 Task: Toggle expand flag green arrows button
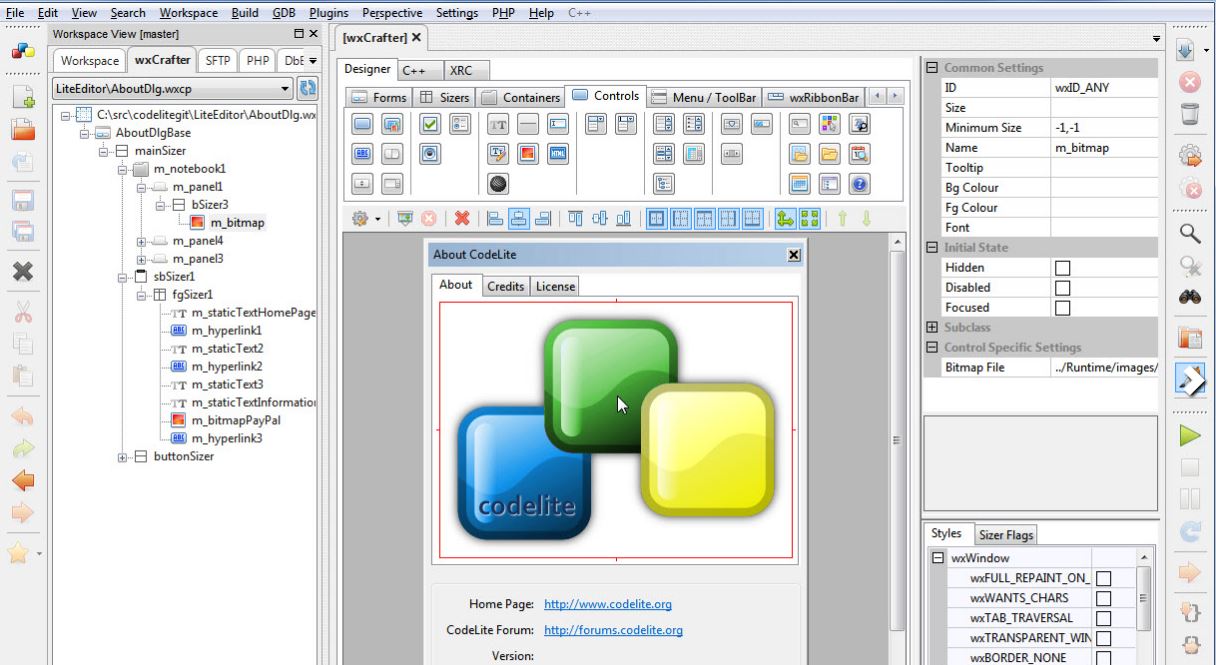click(x=785, y=218)
